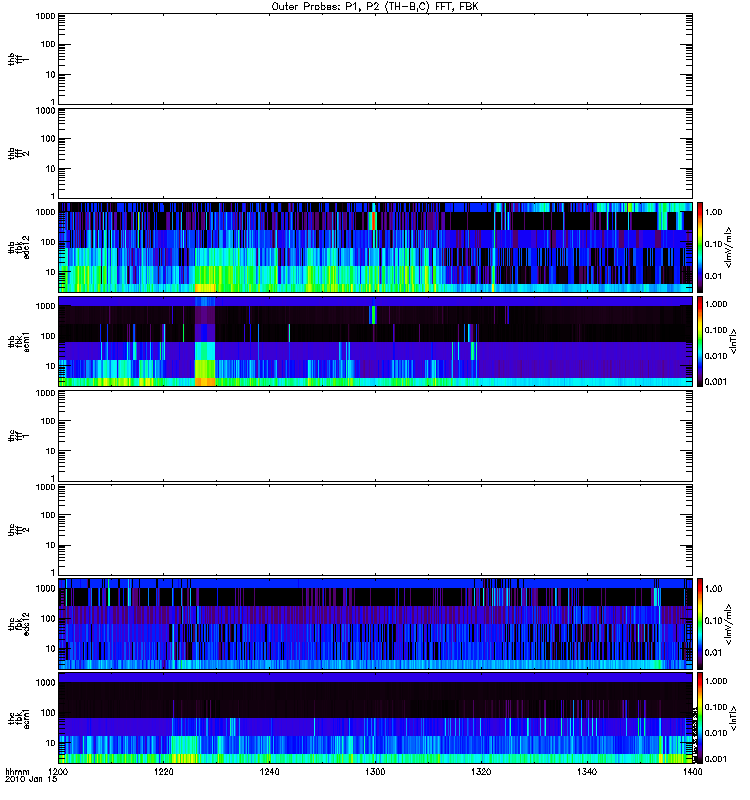Click the thc fbk scm1 spectrogram plot area
750x800 pixels.
click(x=375, y=718)
